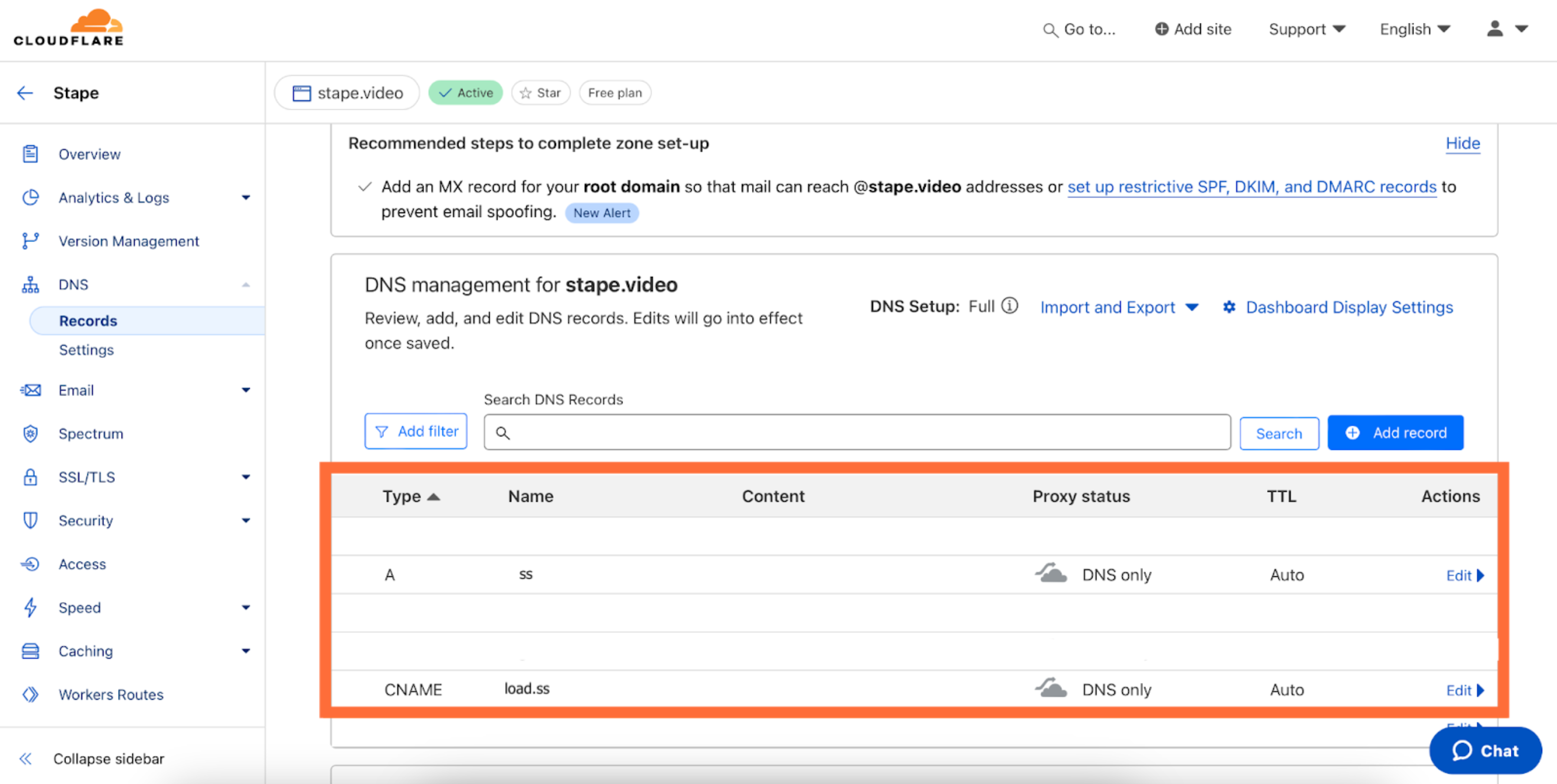Click the Spectrum shield icon

point(30,433)
